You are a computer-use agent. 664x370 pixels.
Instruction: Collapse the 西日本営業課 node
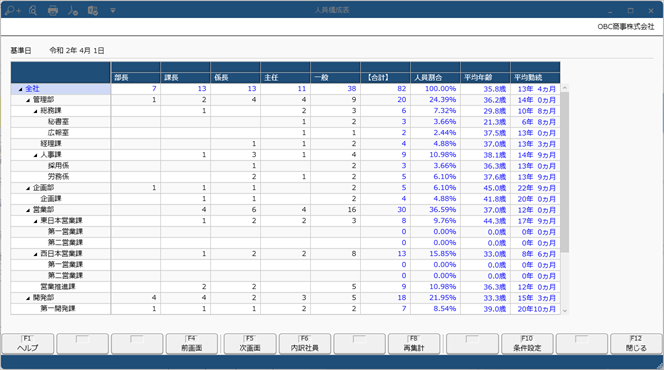tap(36, 254)
